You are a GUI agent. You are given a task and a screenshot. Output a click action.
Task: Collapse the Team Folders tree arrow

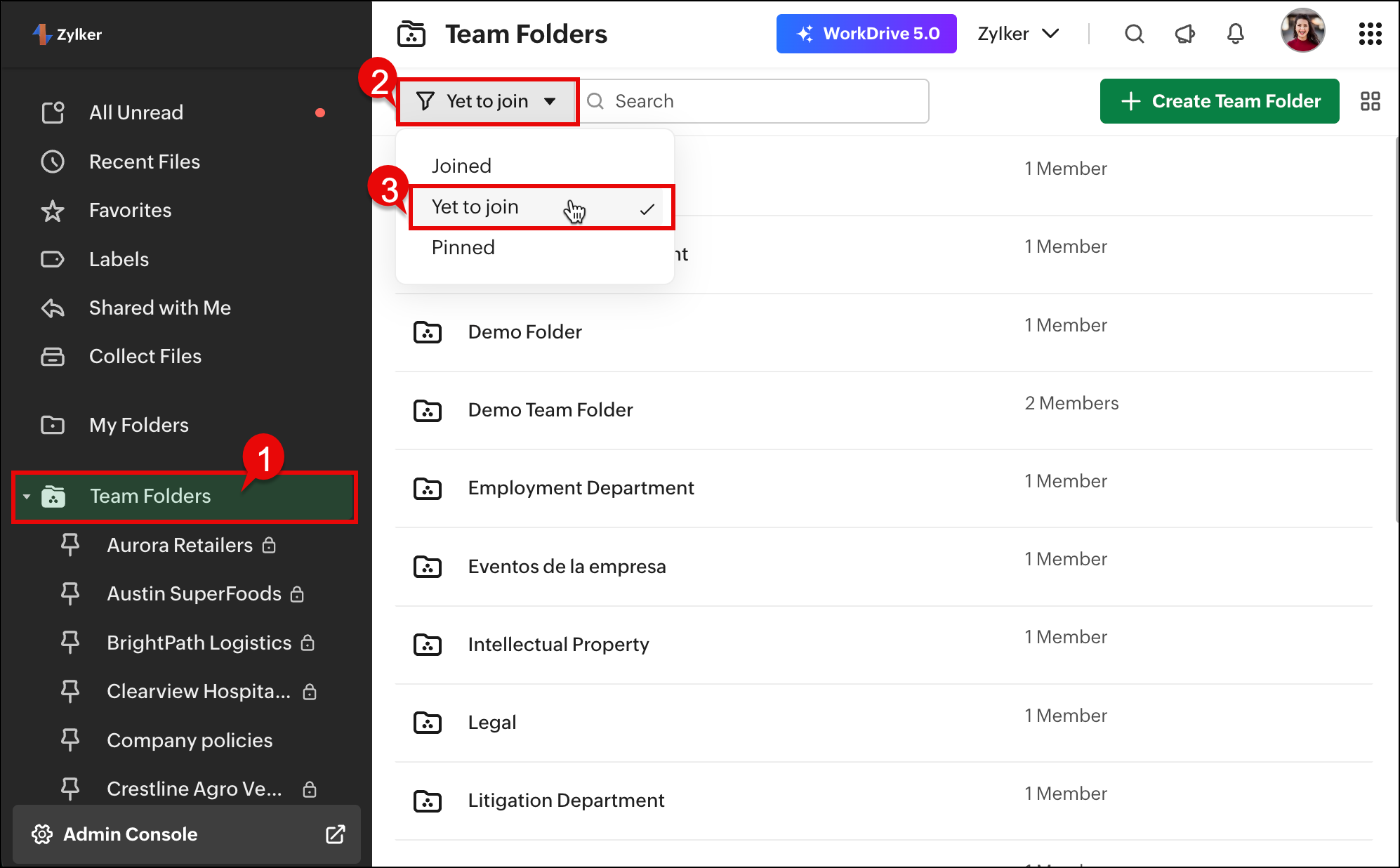[x=27, y=497]
